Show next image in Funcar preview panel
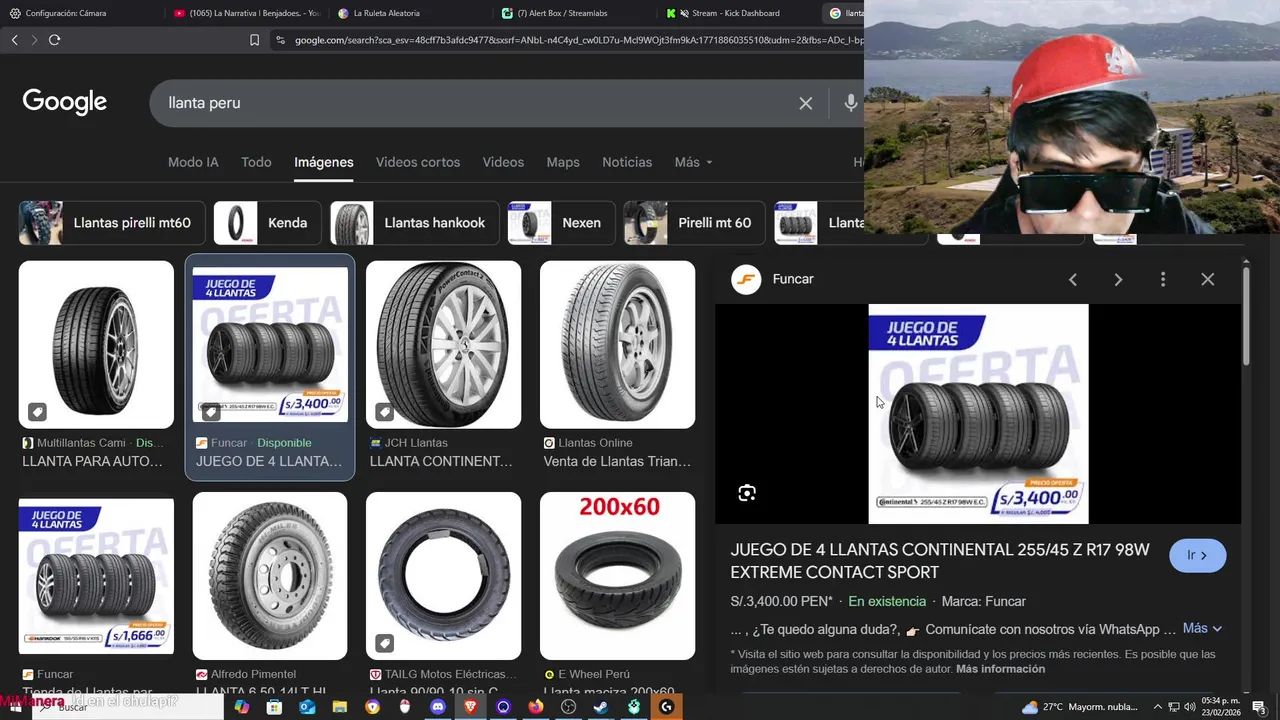The width and height of the screenshot is (1280, 720). (x=1118, y=280)
